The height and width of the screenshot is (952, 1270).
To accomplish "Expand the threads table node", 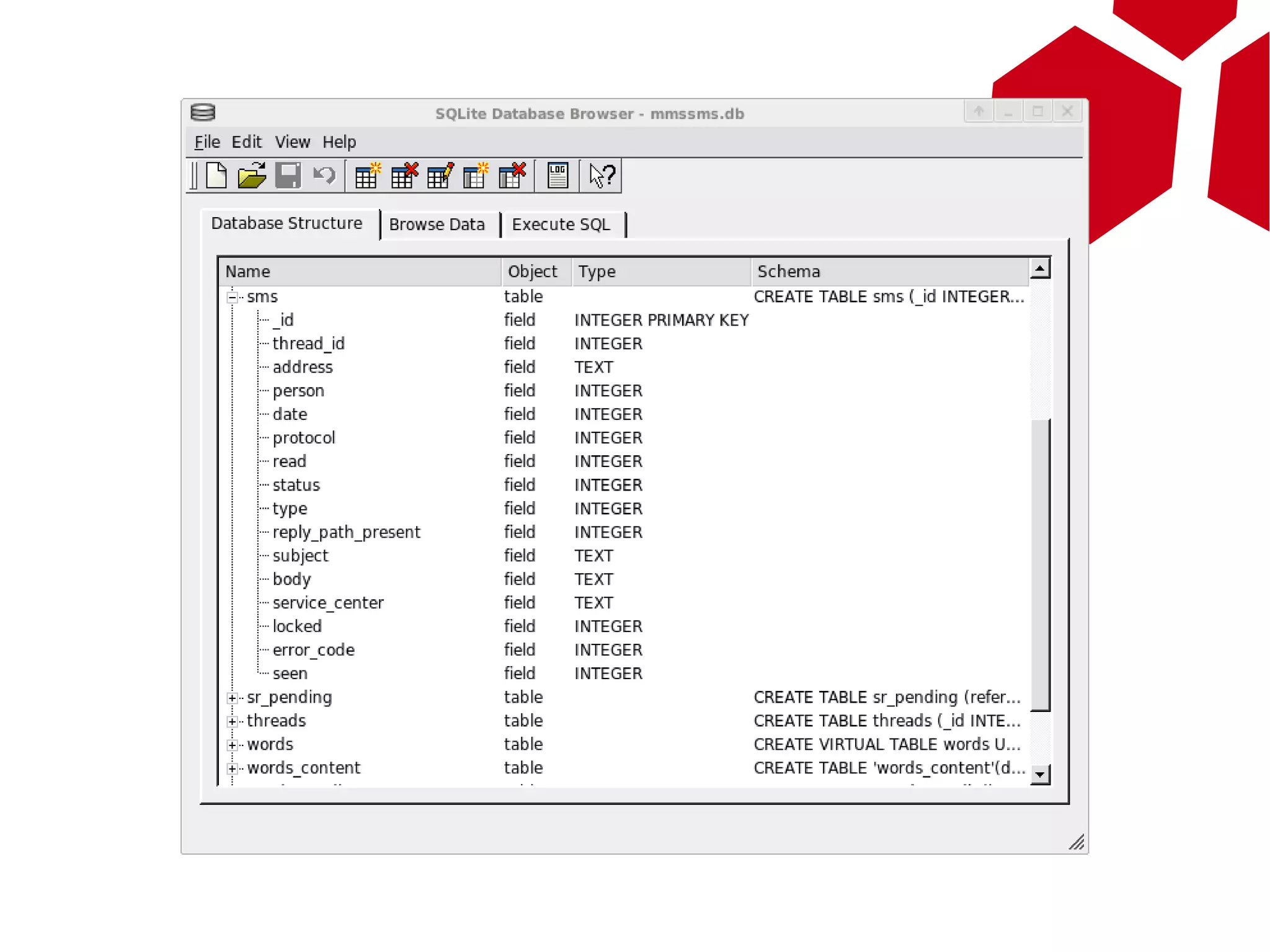I will click(233, 722).
